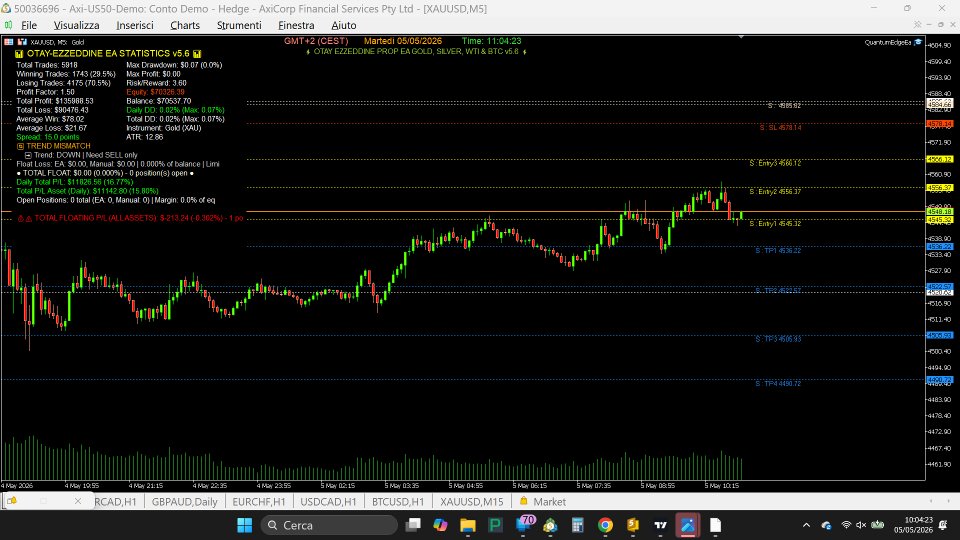Switch to the BTCUSD,H1 chart tab
960x540 pixels.
click(x=398, y=501)
